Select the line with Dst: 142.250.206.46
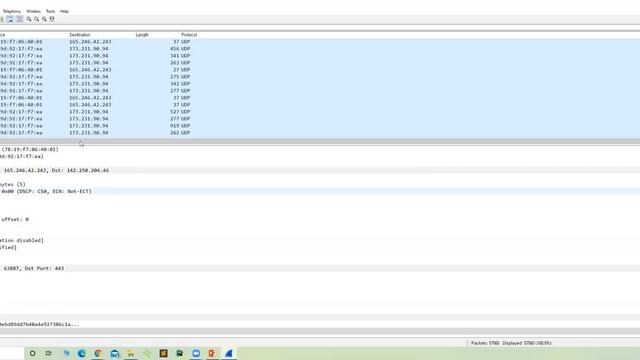The width and height of the screenshot is (640, 360). point(320,170)
